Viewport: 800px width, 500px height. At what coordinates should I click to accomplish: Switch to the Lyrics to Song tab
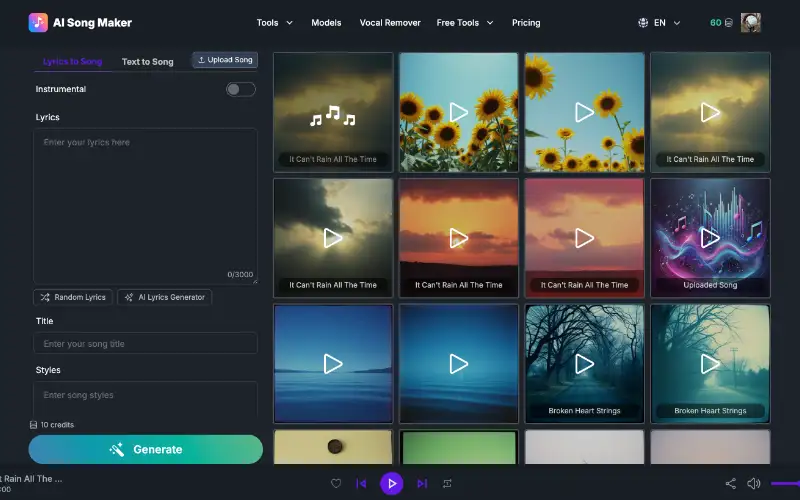click(x=72, y=61)
